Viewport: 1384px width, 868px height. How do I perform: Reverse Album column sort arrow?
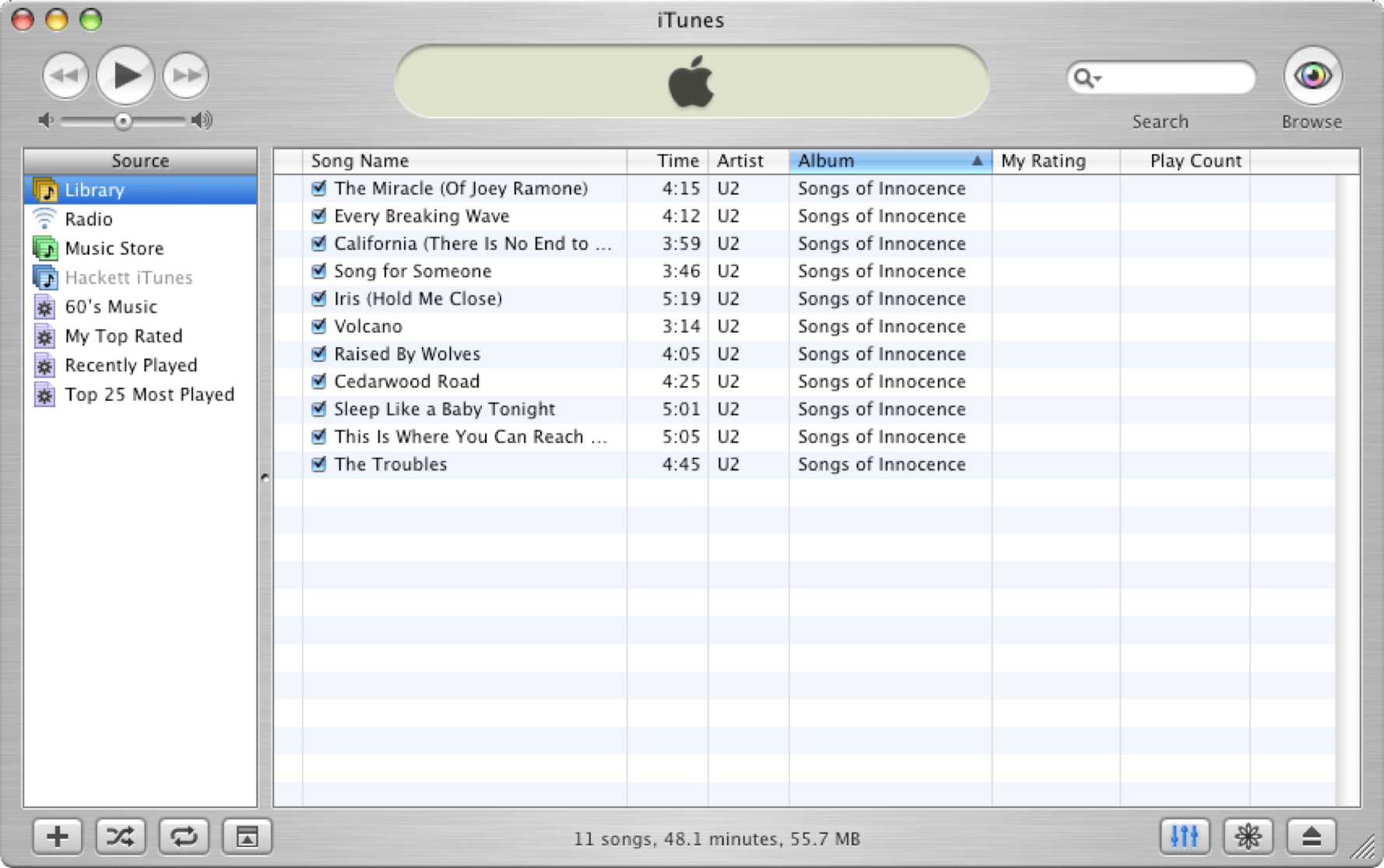[x=977, y=160]
